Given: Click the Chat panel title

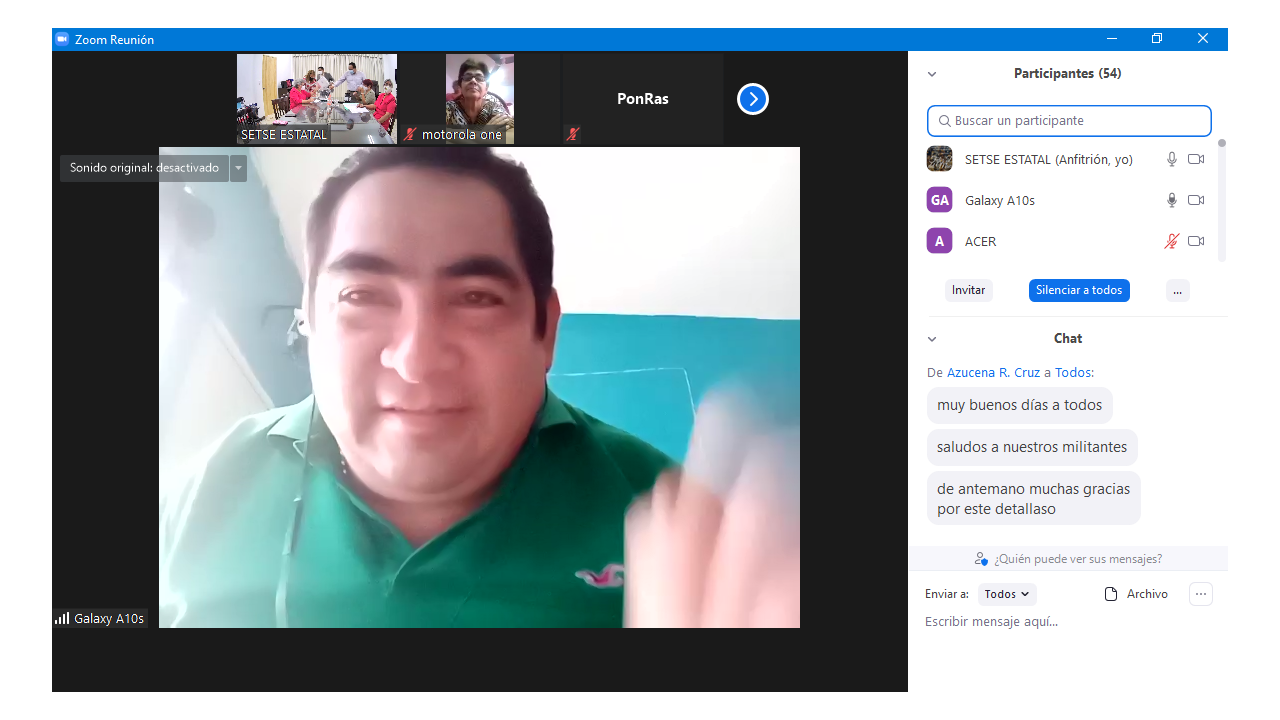Looking at the screenshot, I should coord(1068,339).
